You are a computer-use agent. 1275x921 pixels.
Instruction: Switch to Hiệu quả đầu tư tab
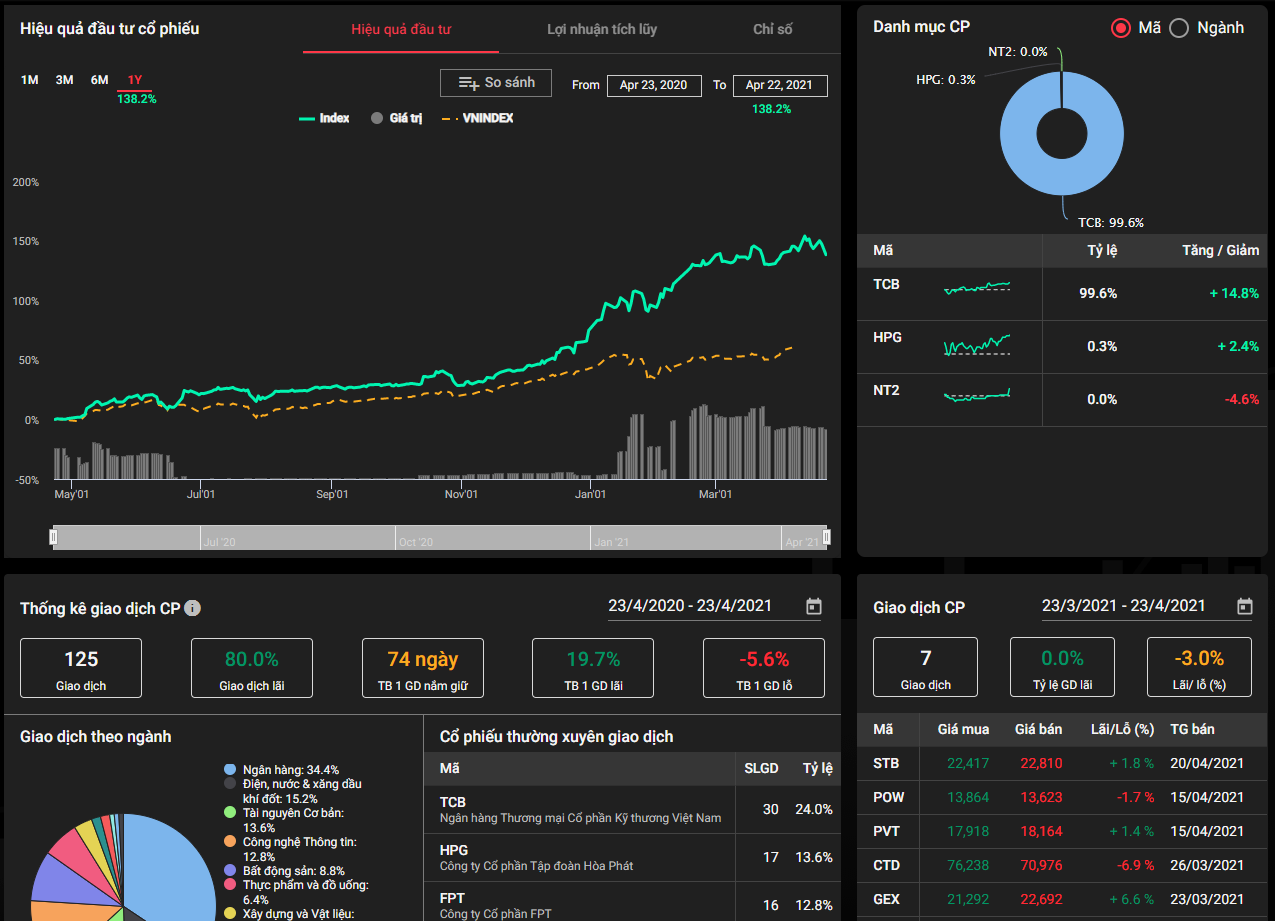(x=401, y=29)
